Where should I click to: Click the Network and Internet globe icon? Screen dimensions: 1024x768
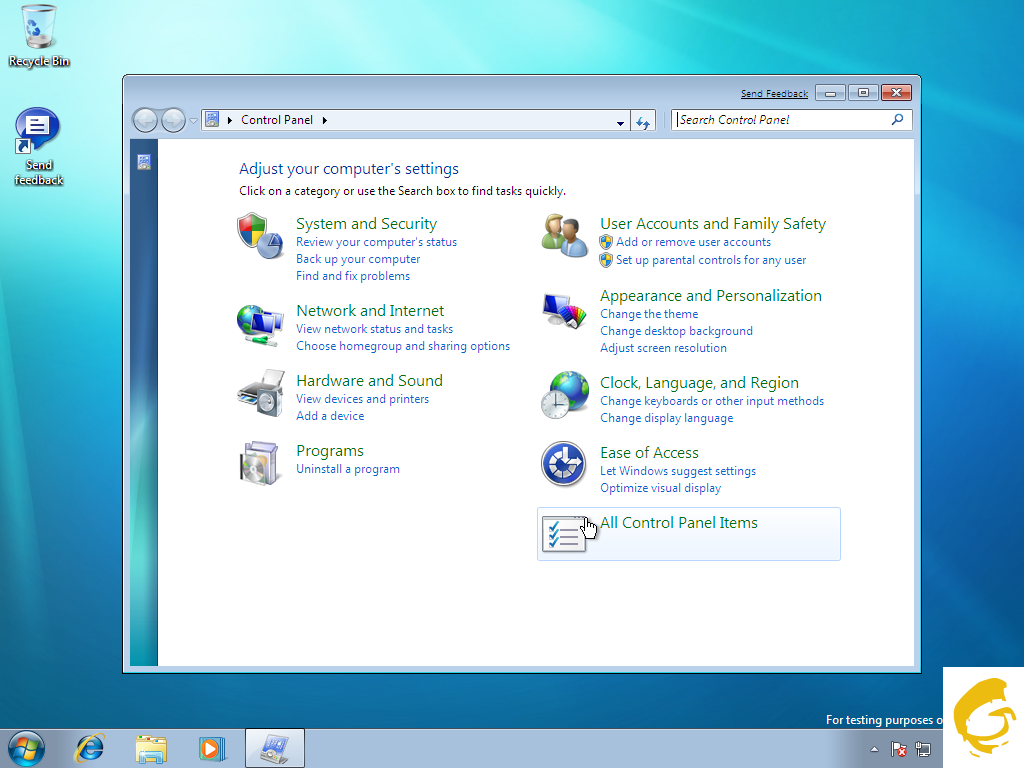pyautogui.click(x=259, y=324)
